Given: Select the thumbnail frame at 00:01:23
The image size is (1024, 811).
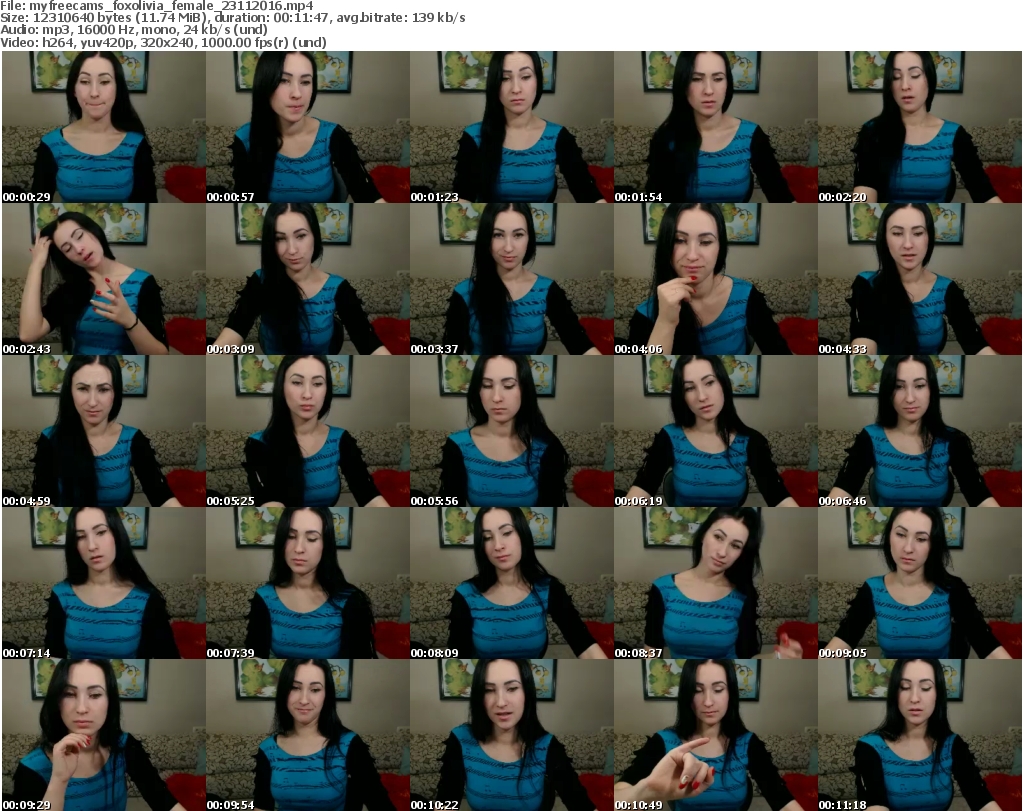Looking at the screenshot, I should click(511, 127).
